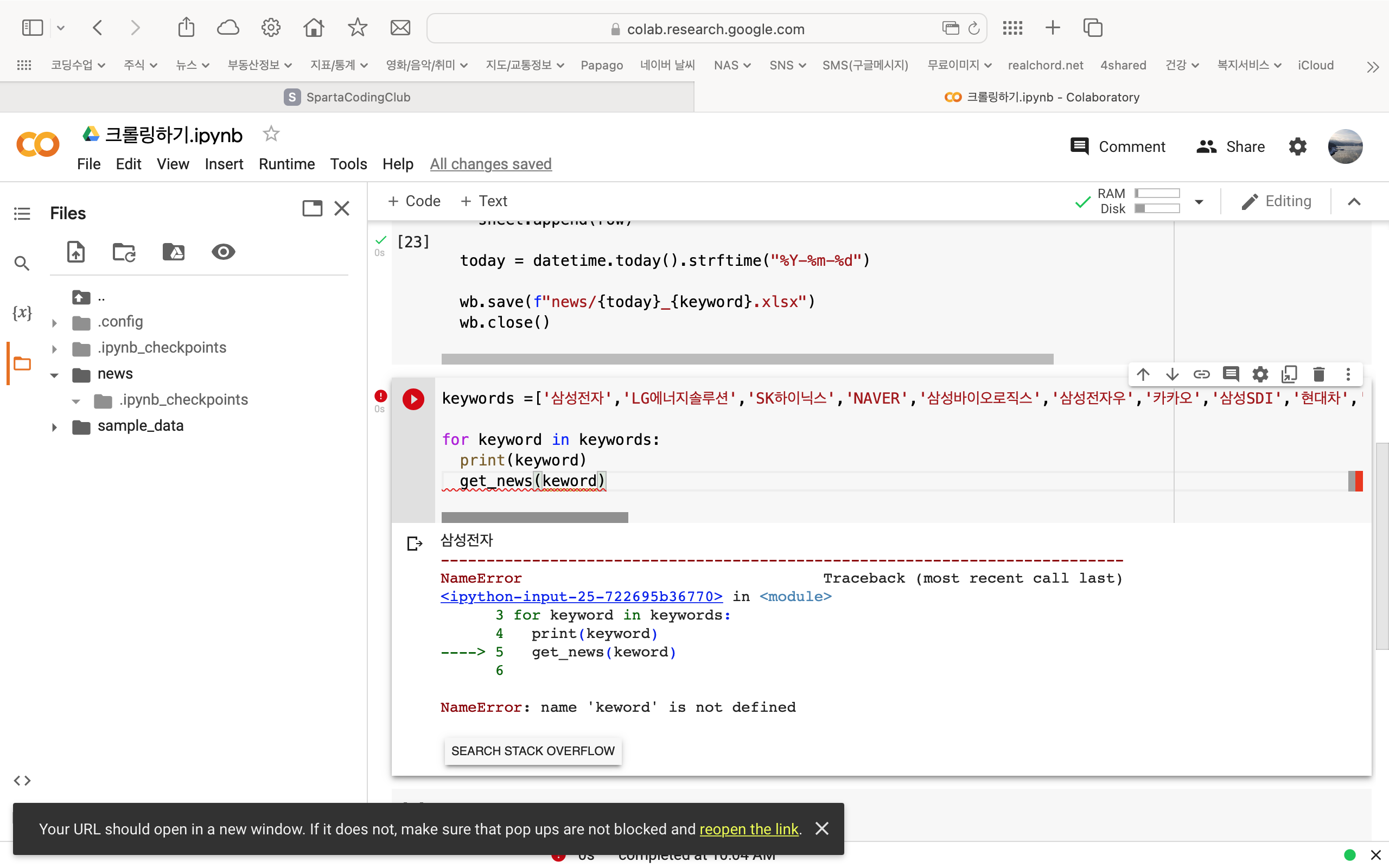The image size is (1389, 868).
Task: Add a comment to the cell
Action: (x=1231, y=375)
